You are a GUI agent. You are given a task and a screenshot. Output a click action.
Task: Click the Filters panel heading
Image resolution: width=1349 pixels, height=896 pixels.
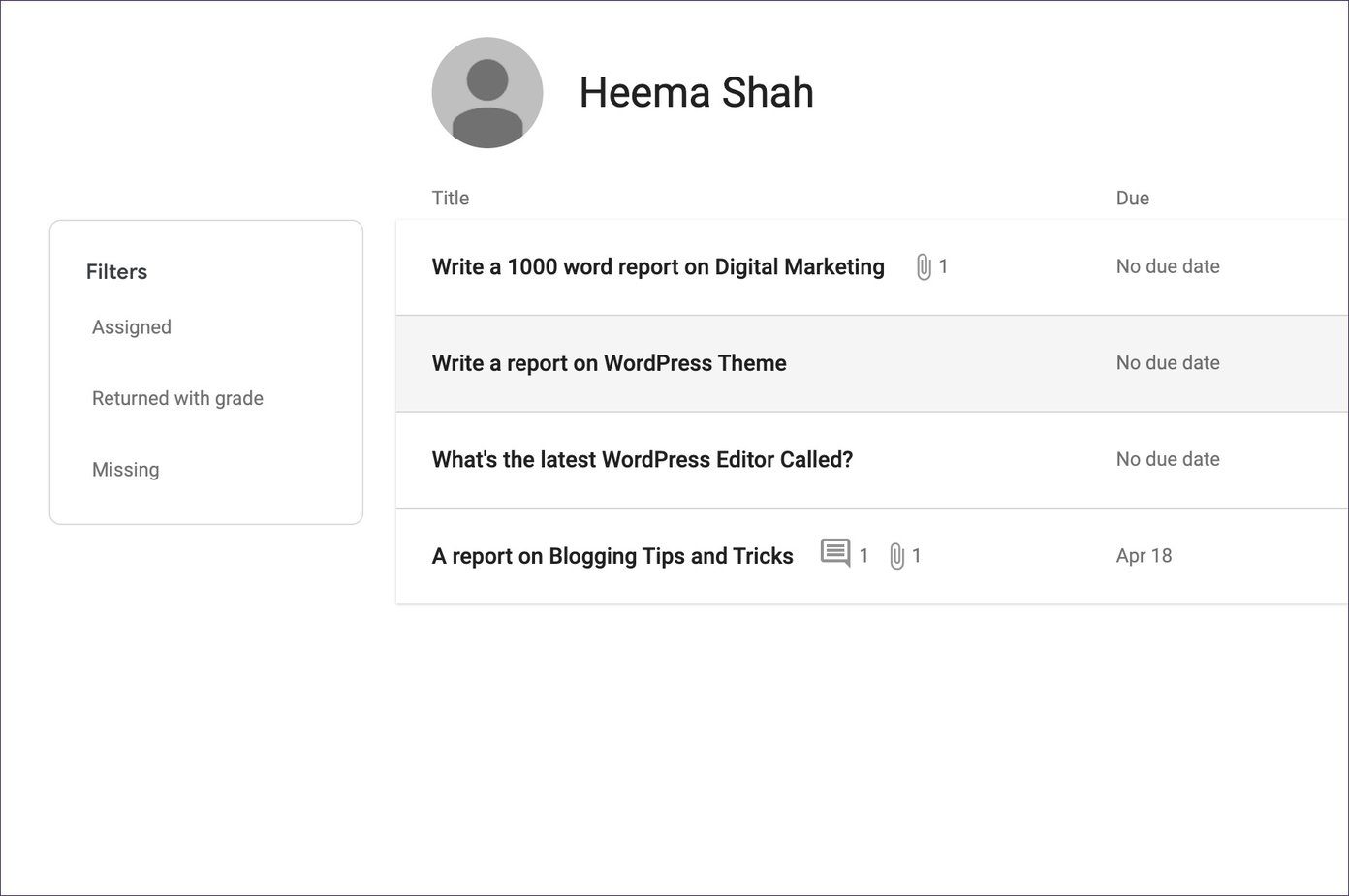coord(116,272)
